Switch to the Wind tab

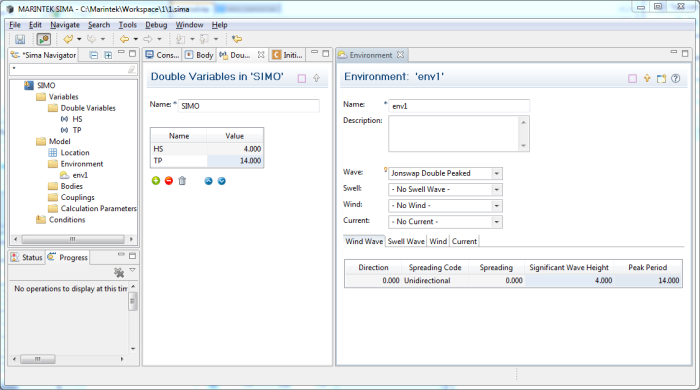[438, 241]
